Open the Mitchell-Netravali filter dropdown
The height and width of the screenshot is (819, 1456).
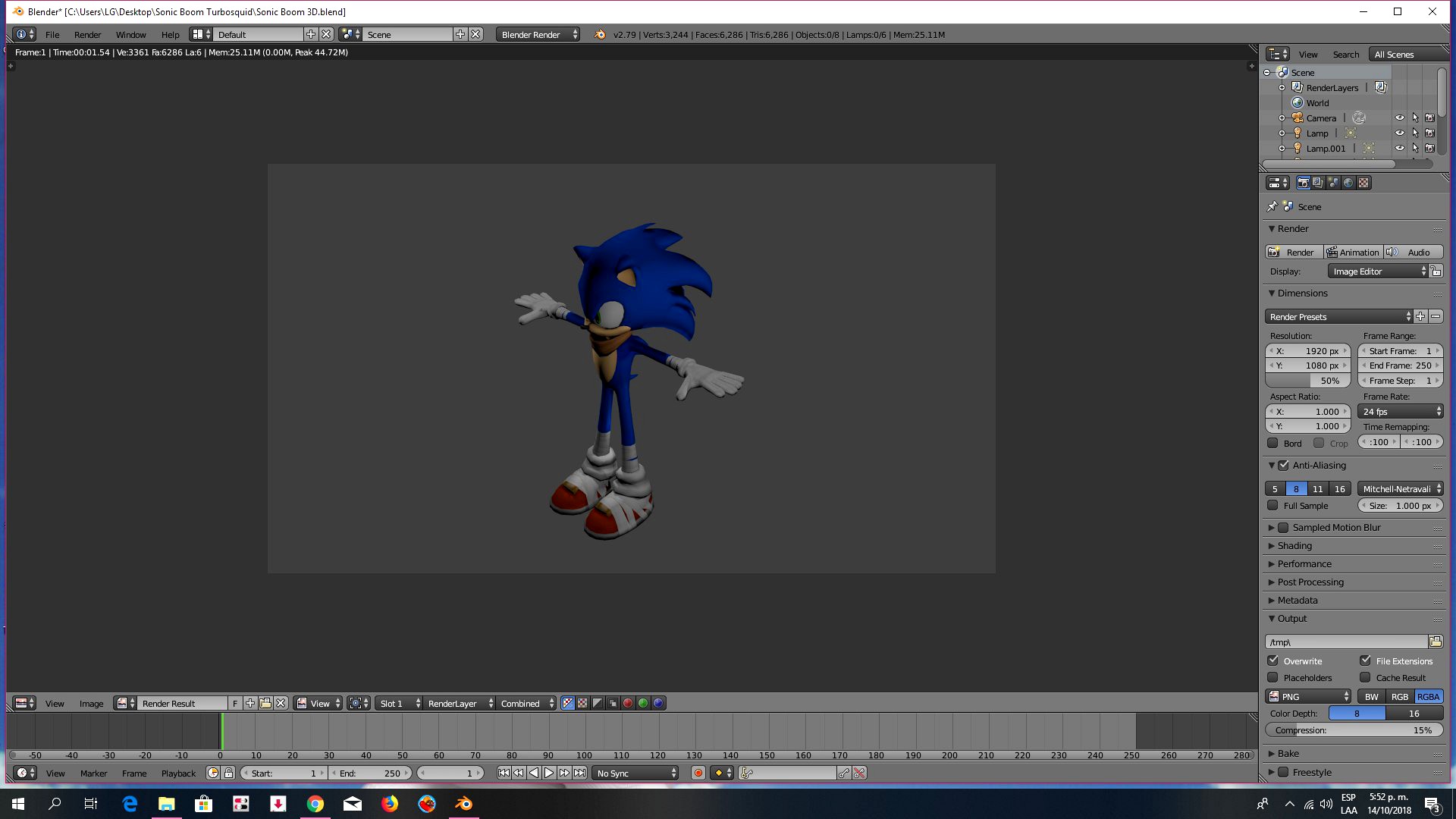(1401, 488)
